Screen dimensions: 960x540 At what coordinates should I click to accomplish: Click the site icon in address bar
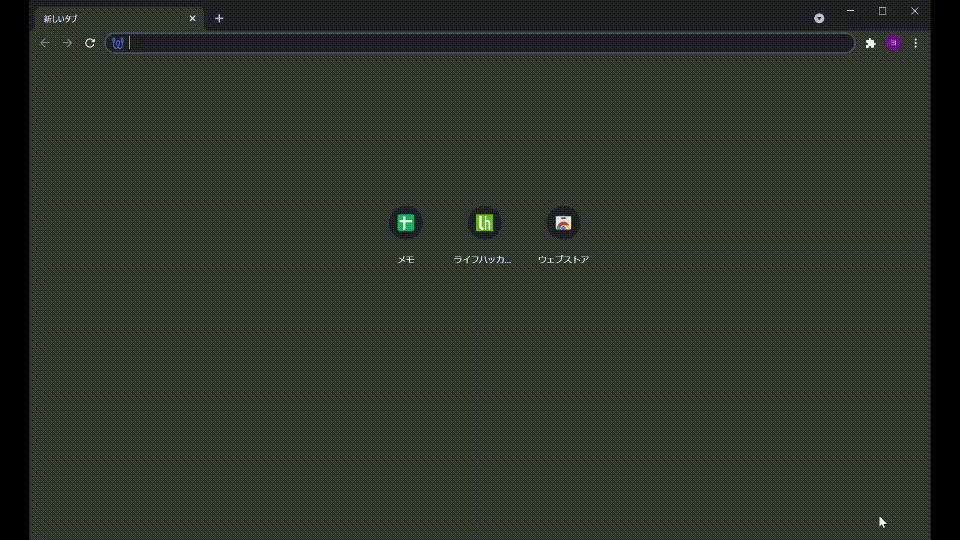pos(118,43)
